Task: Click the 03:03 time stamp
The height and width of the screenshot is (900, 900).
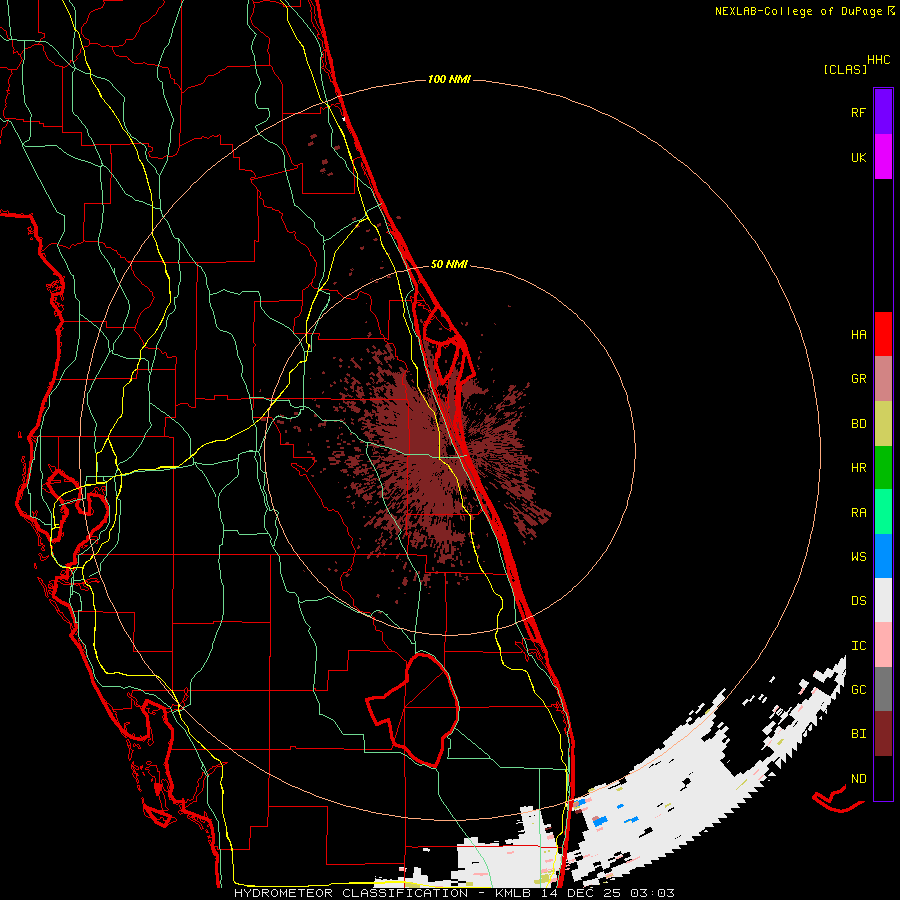Action: pyautogui.click(x=651, y=893)
